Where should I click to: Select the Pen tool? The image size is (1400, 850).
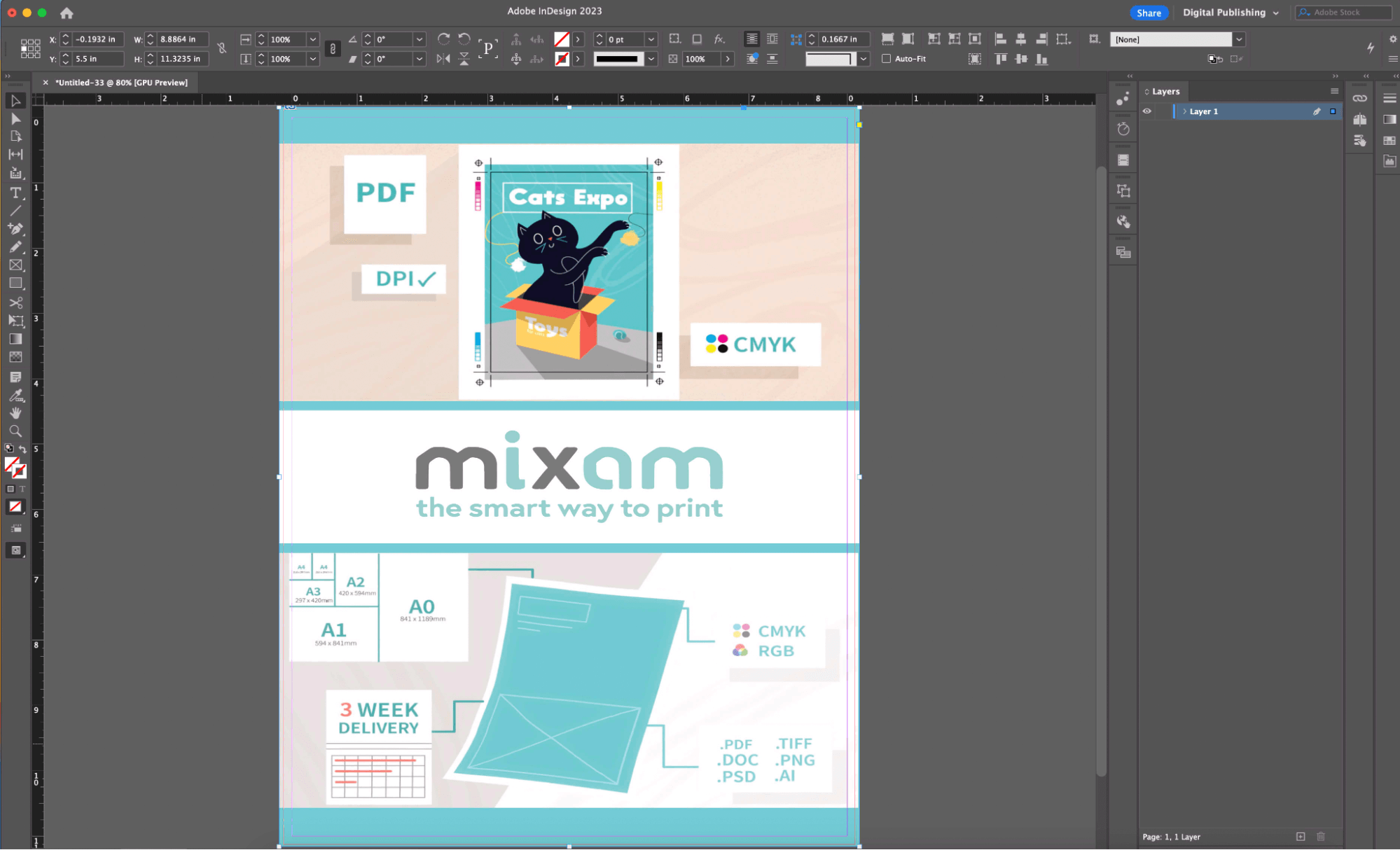15,229
